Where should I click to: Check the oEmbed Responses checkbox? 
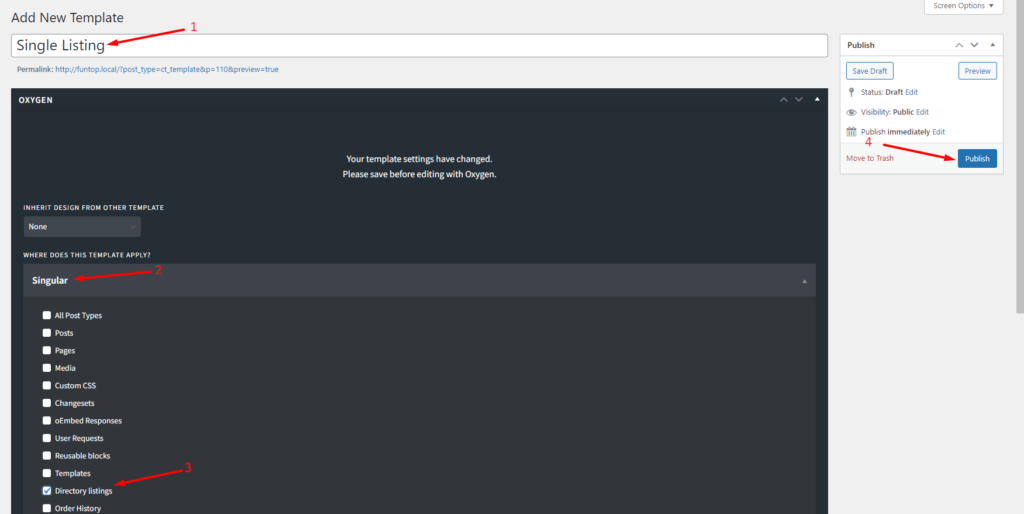point(47,421)
